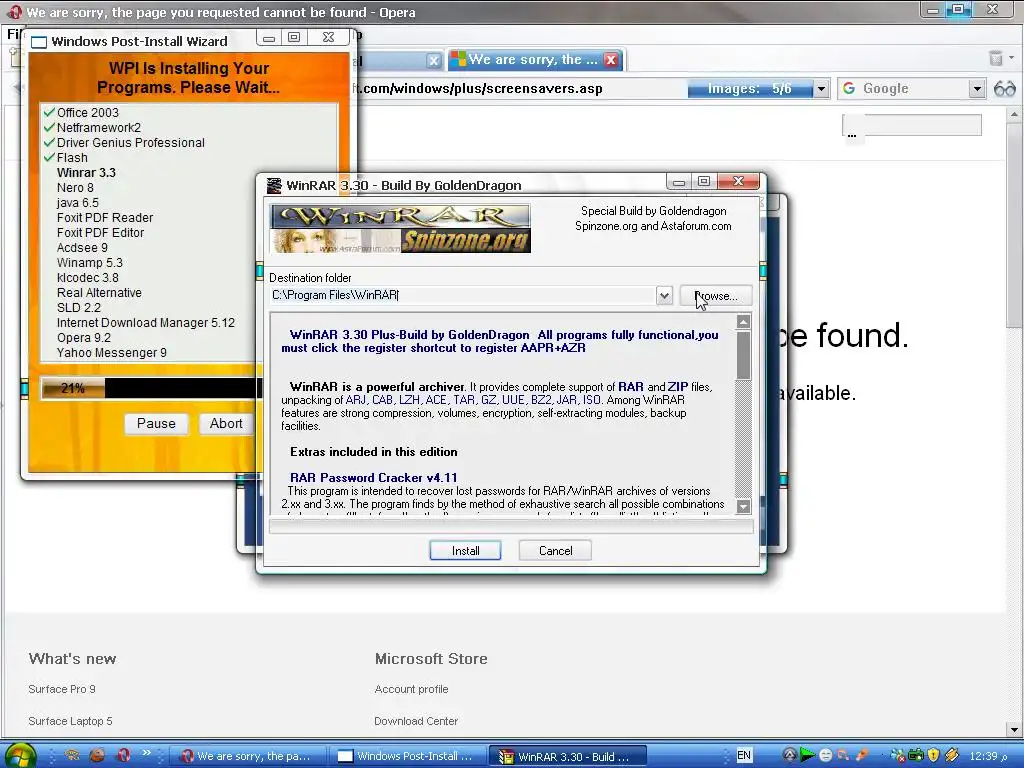Click the WPI 21% progress bar
The image size is (1024, 768).
(x=150, y=388)
